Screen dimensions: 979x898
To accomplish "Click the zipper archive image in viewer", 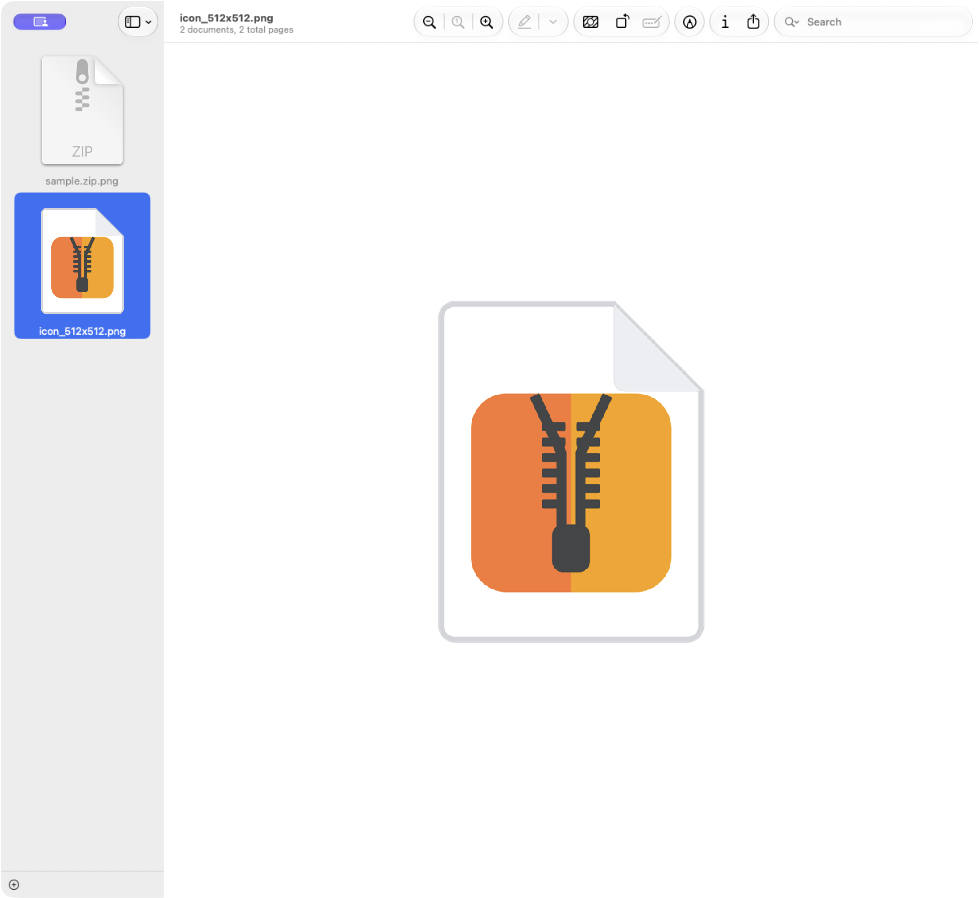I will [571, 472].
